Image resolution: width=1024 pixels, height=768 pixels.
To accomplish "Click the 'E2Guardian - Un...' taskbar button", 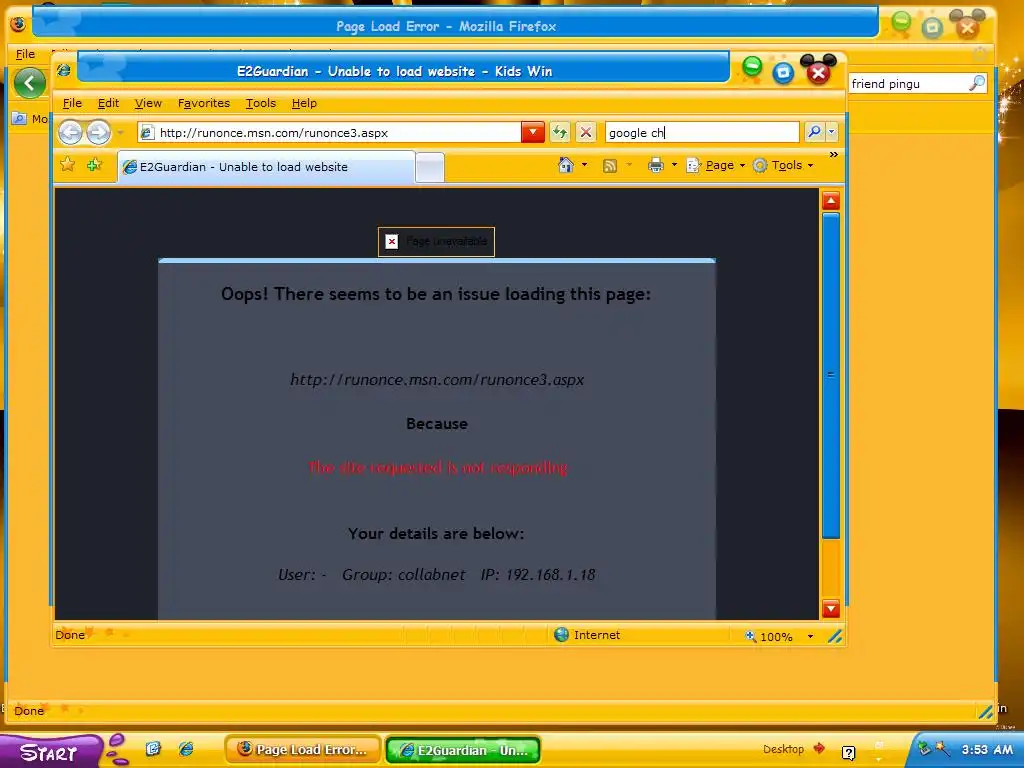I will click(463, 750).
